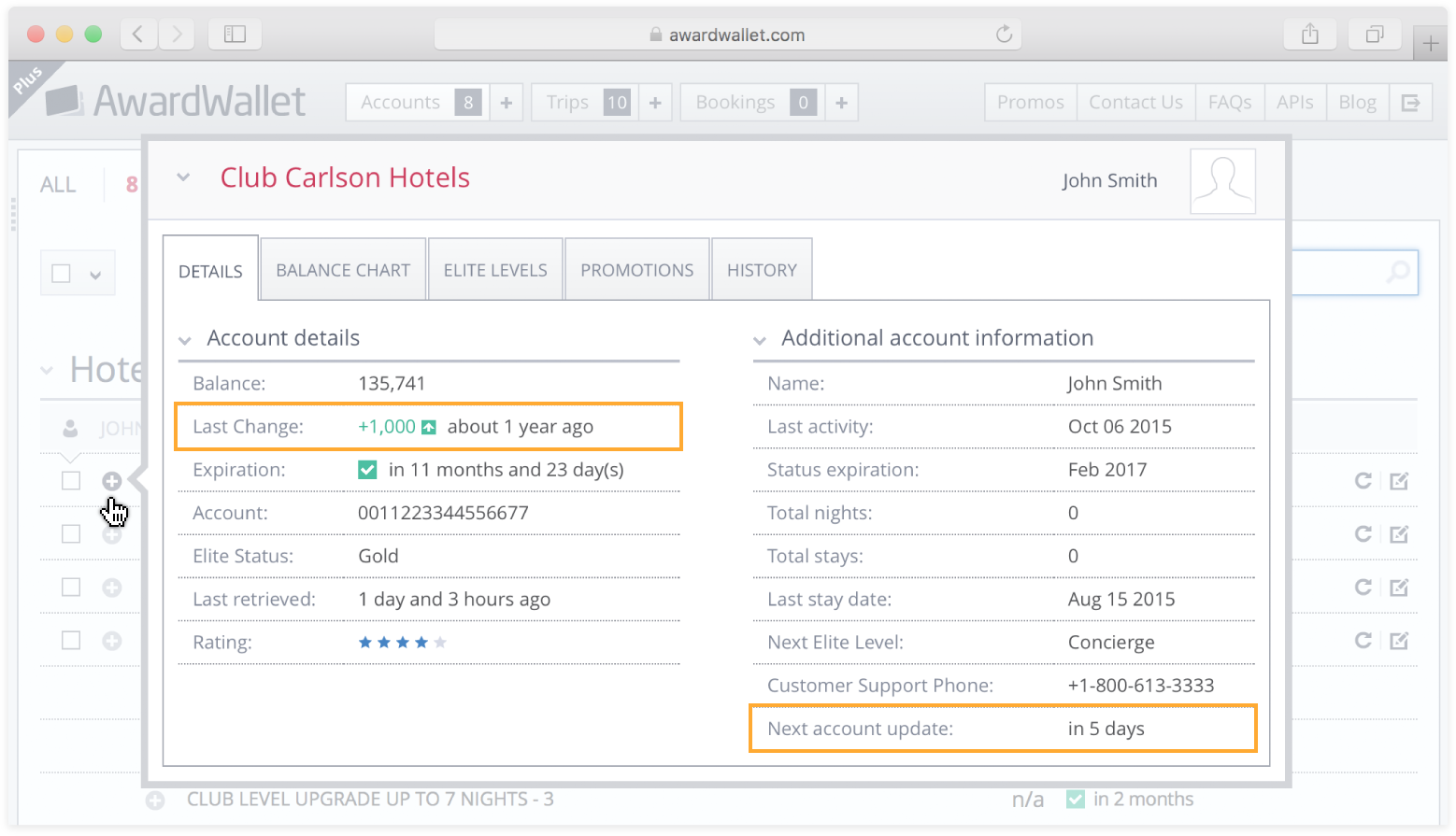Open the Blog page
This screenshot has width=1456, height=836.
coord(1357,102)
